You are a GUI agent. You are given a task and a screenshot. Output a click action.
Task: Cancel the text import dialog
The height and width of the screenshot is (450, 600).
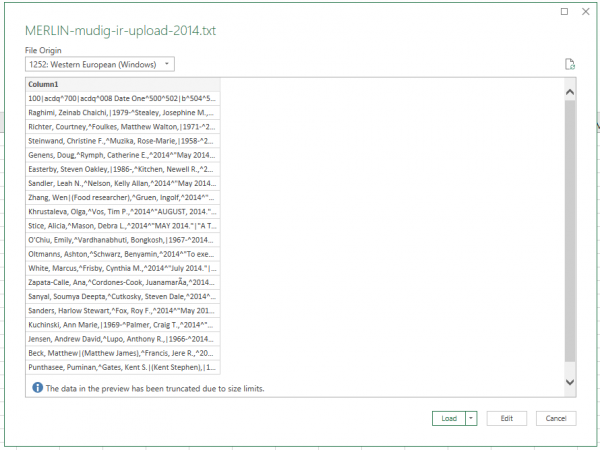[556, 418]
